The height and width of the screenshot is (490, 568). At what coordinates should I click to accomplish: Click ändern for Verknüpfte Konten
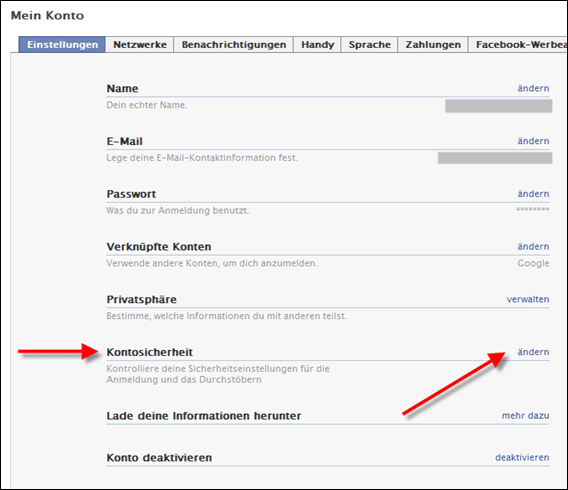pos(533,247)
